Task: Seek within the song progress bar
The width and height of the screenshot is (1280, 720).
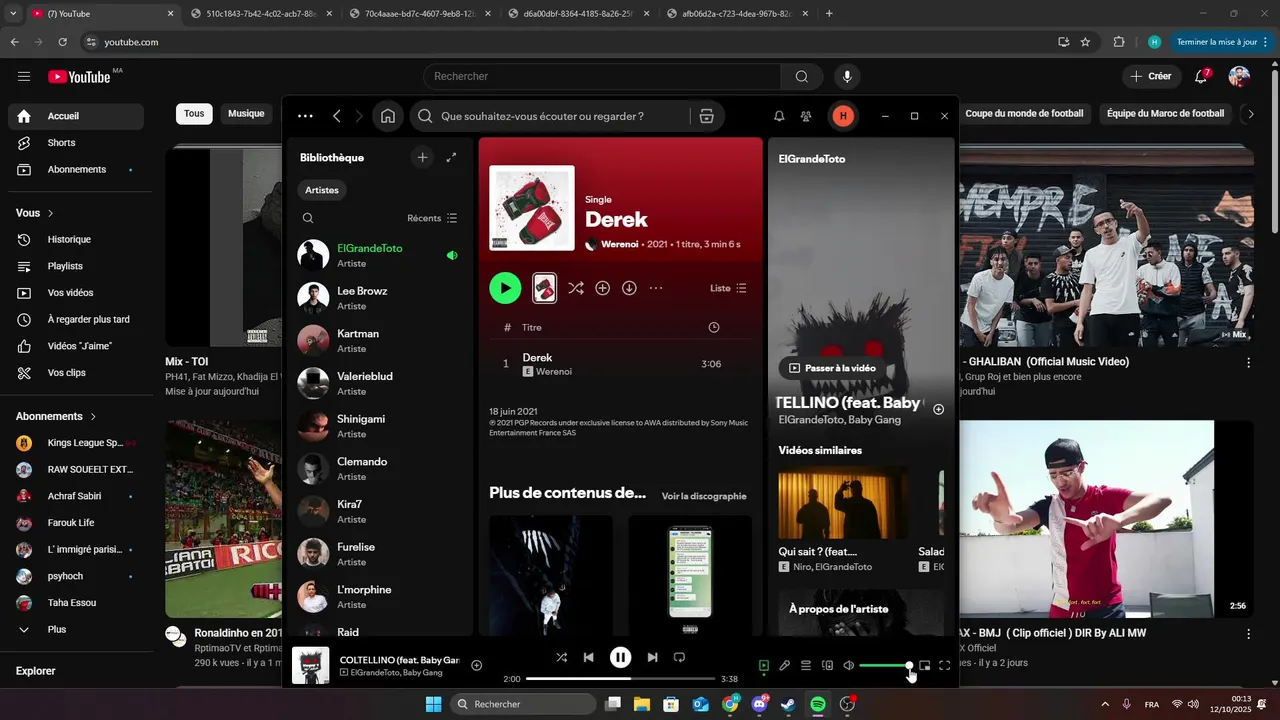Action: coord(620,679)
